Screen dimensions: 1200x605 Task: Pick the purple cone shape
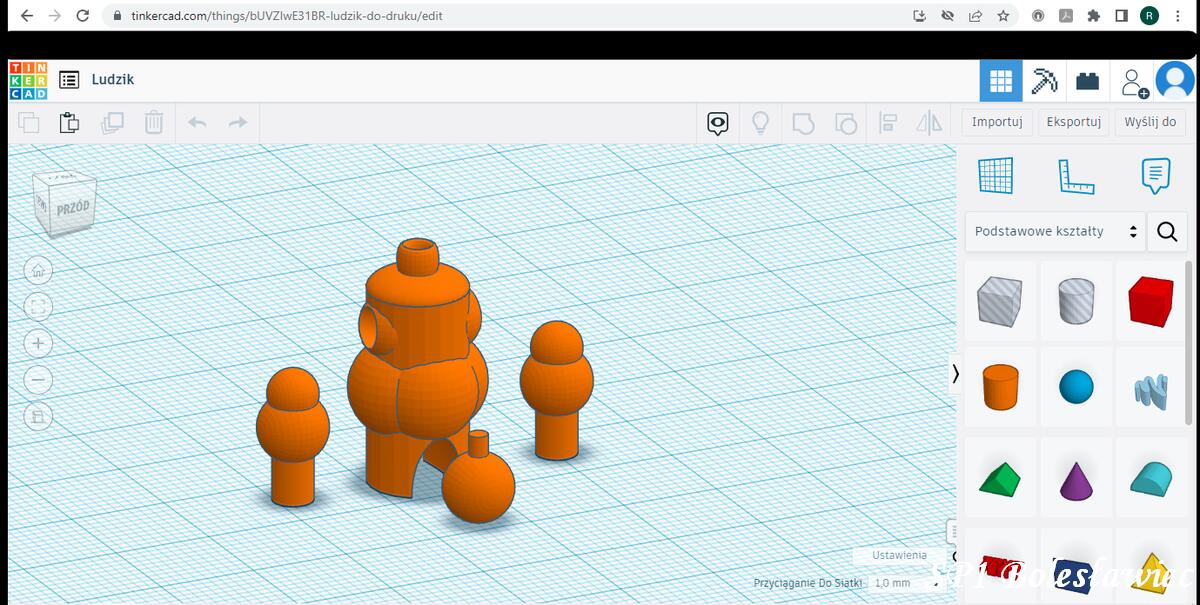click(1076, 479)
